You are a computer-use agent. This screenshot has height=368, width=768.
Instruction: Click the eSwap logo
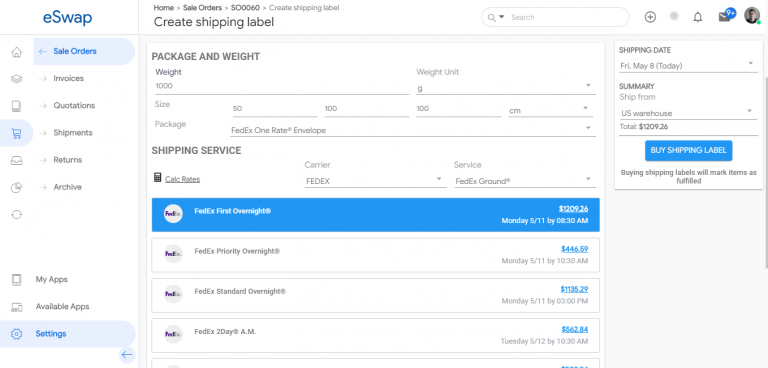click(x=68, y=18)
